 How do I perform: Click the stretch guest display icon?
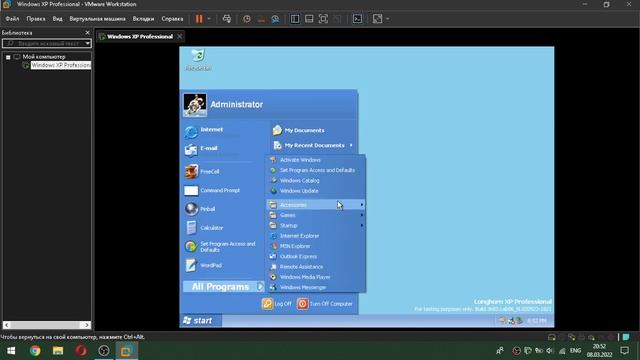378,19
